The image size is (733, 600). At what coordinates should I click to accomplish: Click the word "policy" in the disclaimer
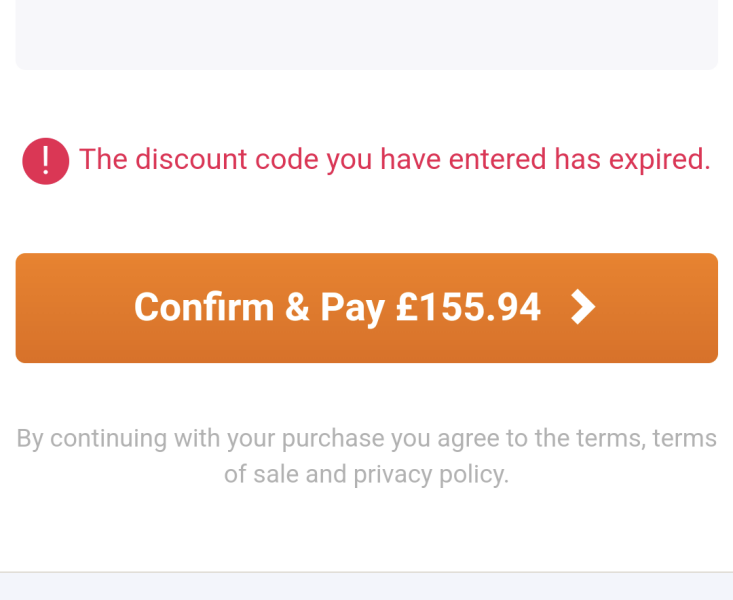[x=473, y=474]
